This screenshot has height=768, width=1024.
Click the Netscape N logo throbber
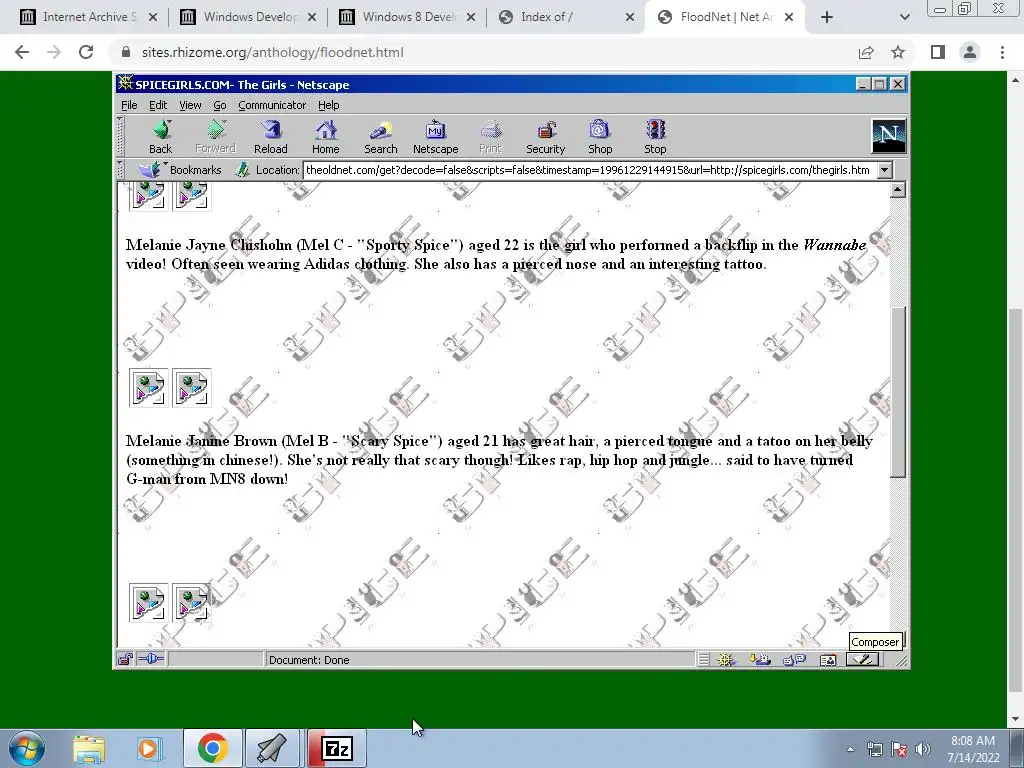888,136
